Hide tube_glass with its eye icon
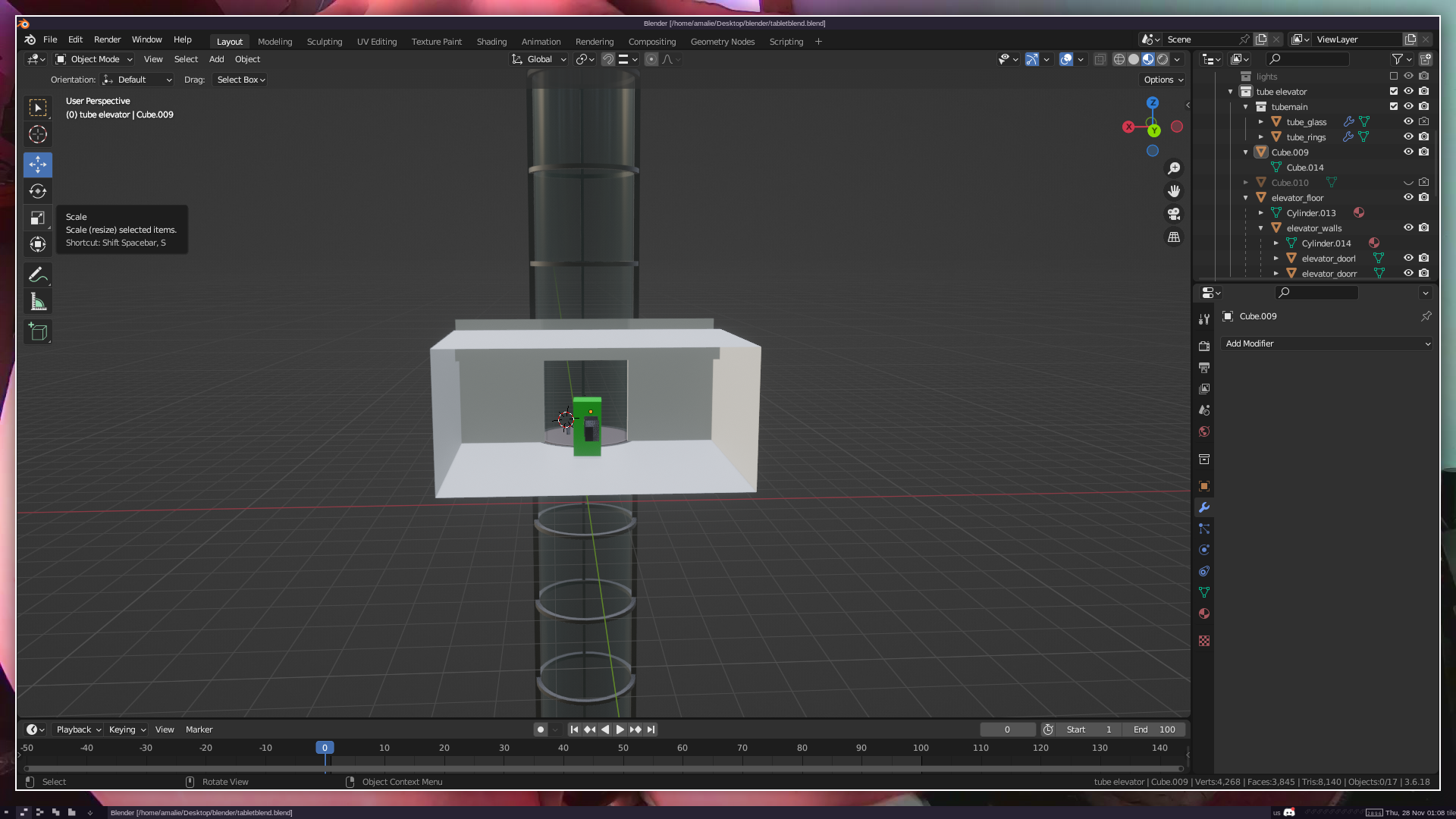 point(1408,121)
